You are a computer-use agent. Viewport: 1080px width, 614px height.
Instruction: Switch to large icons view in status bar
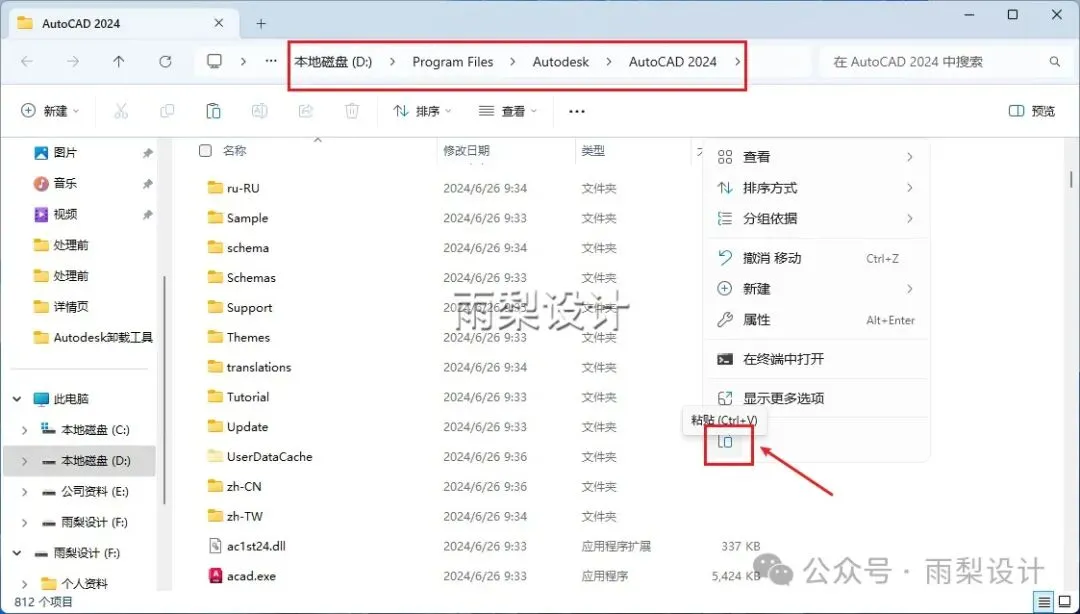click(1064, 602)
